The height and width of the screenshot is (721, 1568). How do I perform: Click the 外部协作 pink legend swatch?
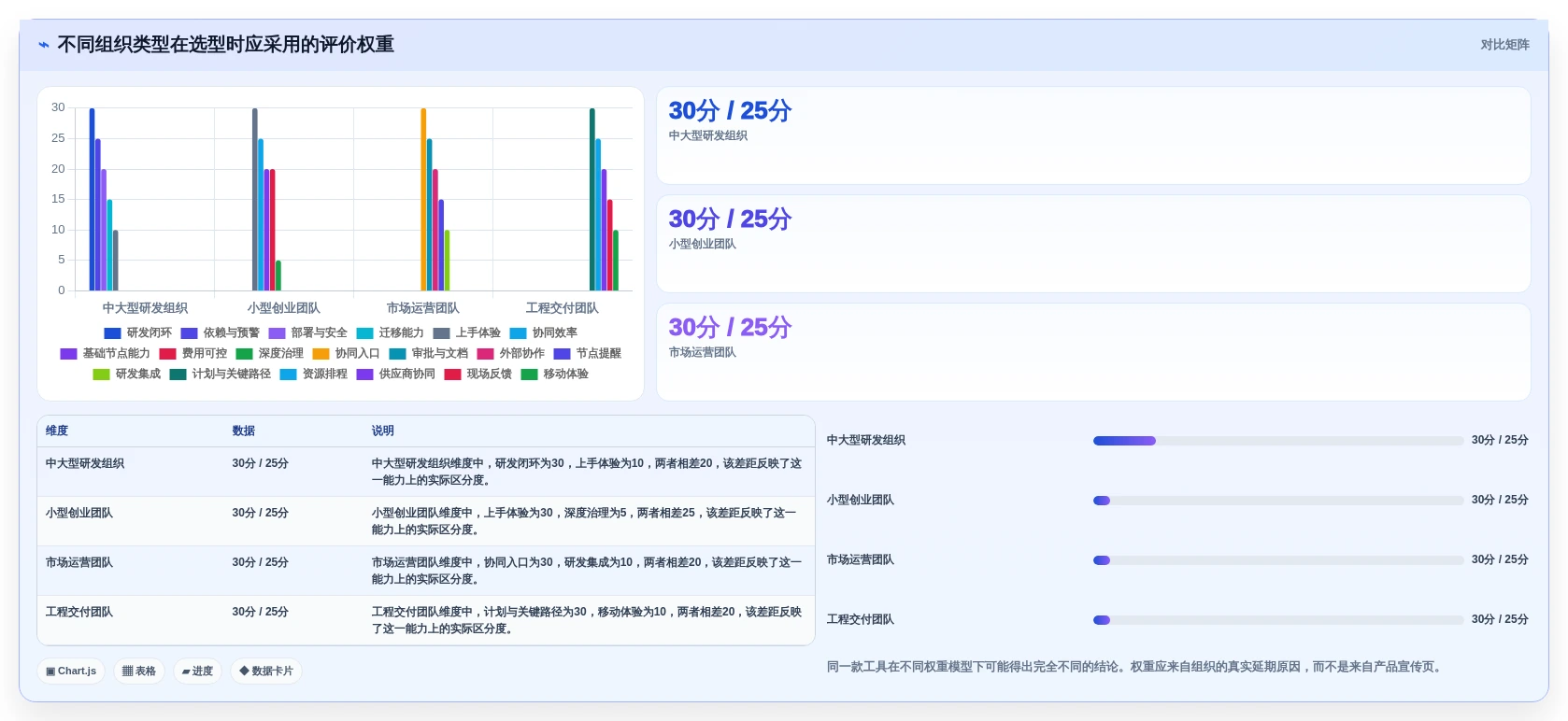coord(485,353)
